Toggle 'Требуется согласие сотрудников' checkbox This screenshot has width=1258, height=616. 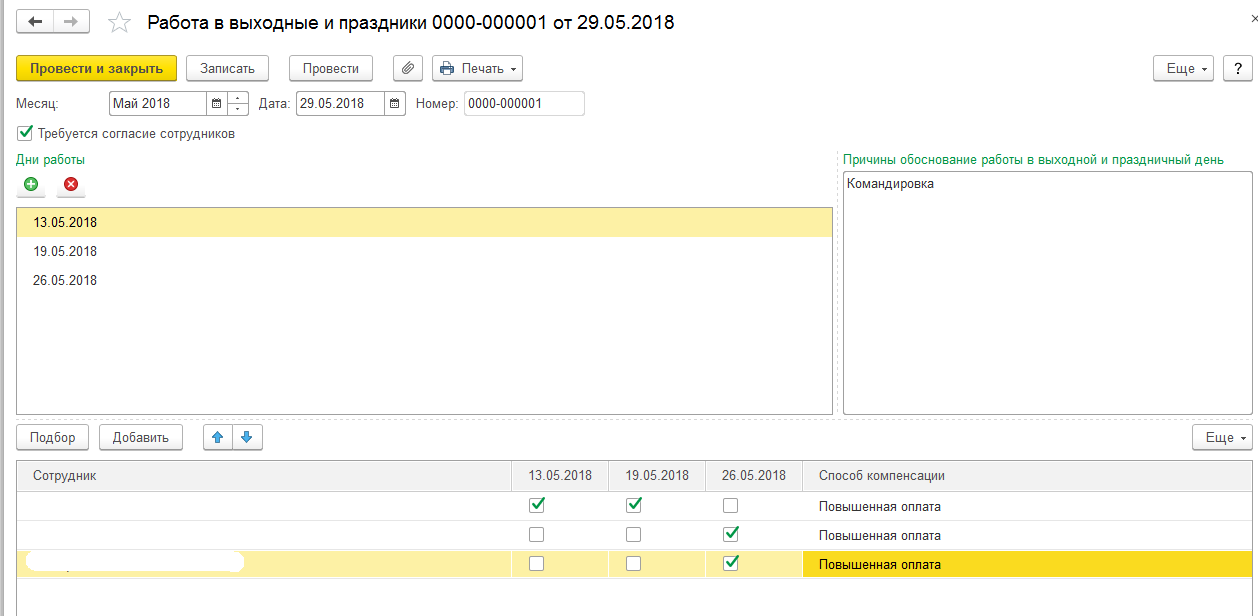tap(25, 133)
